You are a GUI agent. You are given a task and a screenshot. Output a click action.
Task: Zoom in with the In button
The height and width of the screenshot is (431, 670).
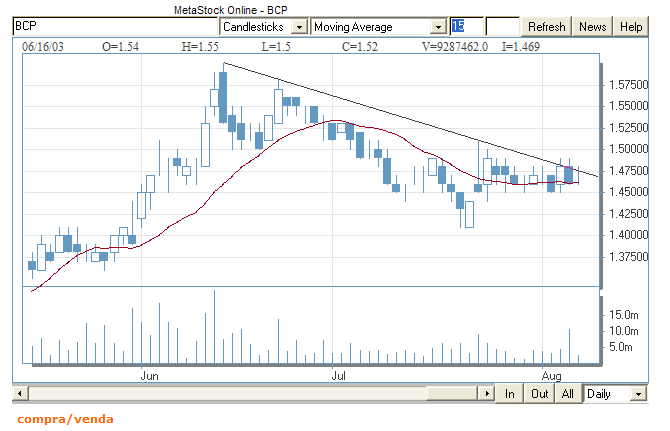coord(510,393)
